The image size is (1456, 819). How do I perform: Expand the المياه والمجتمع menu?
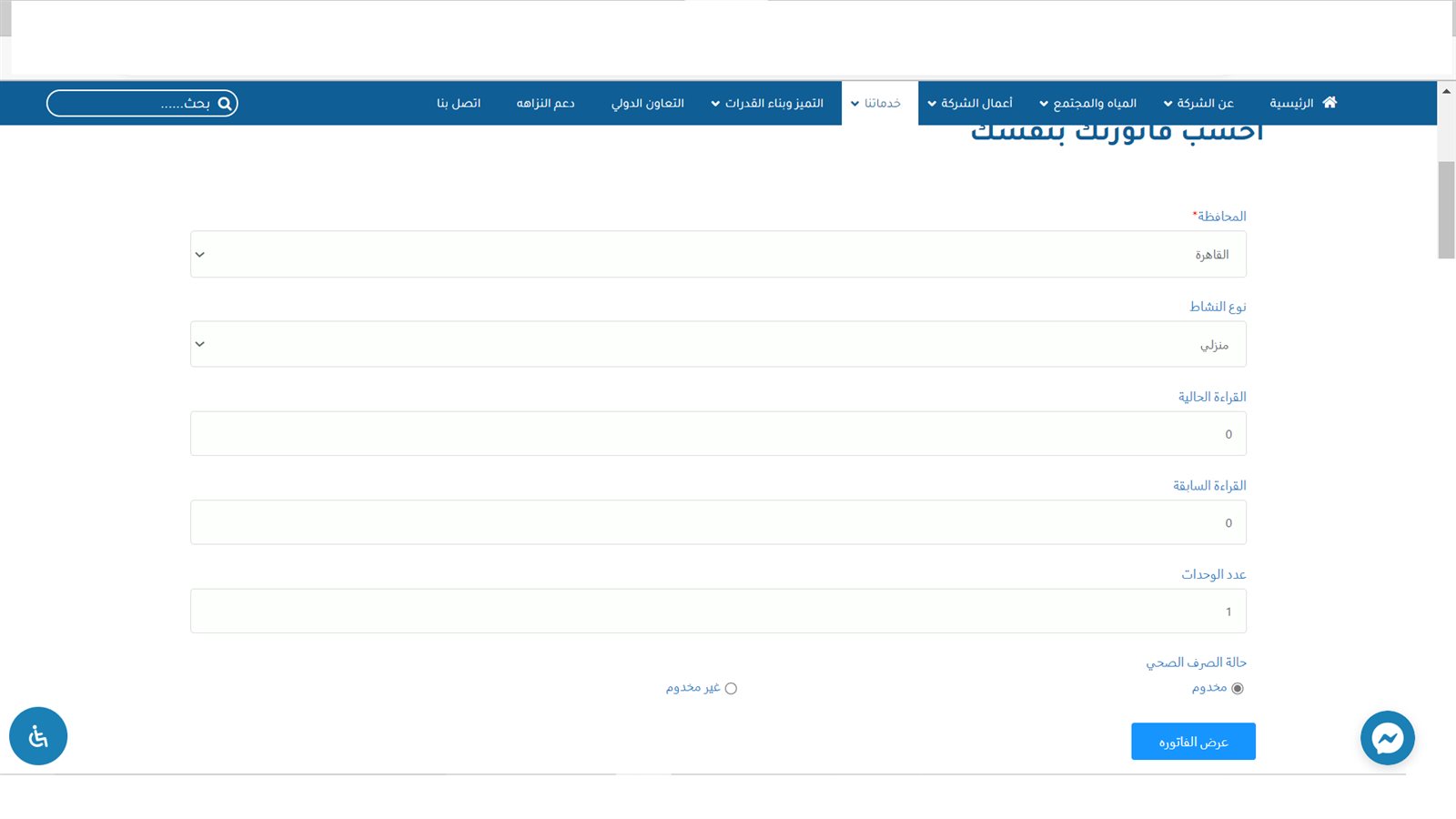[1088, 104]
